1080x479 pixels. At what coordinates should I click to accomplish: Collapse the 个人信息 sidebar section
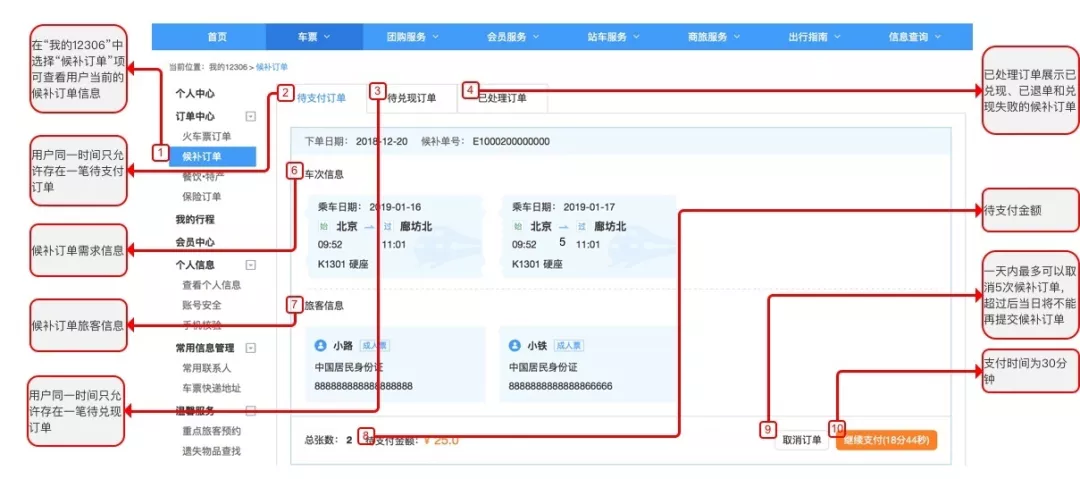[250, 265]
